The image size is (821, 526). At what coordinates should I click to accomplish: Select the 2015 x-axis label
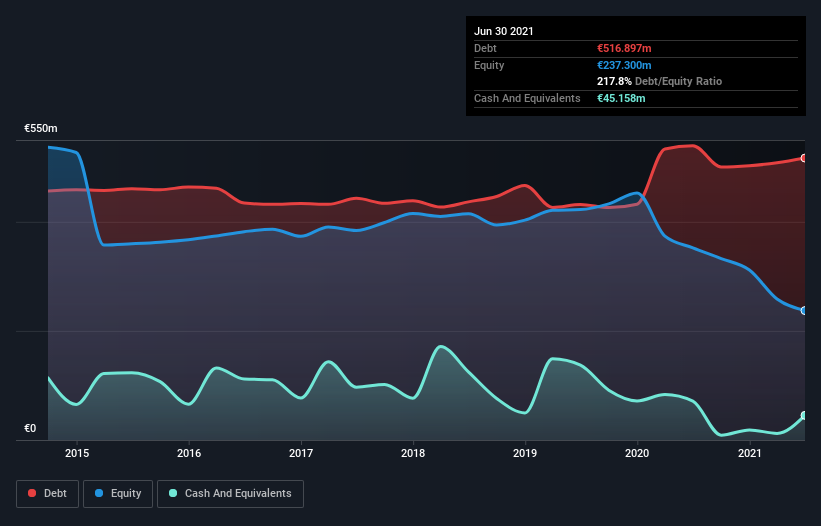pyautogui.click(x=77, y=453)
